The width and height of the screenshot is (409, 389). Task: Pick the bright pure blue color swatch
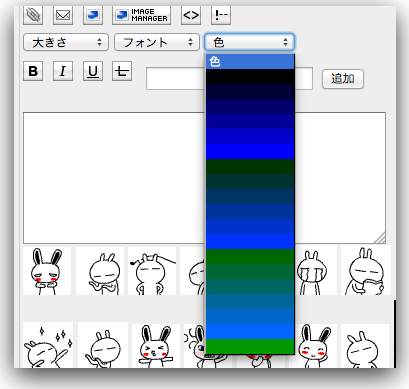point(250,151)
